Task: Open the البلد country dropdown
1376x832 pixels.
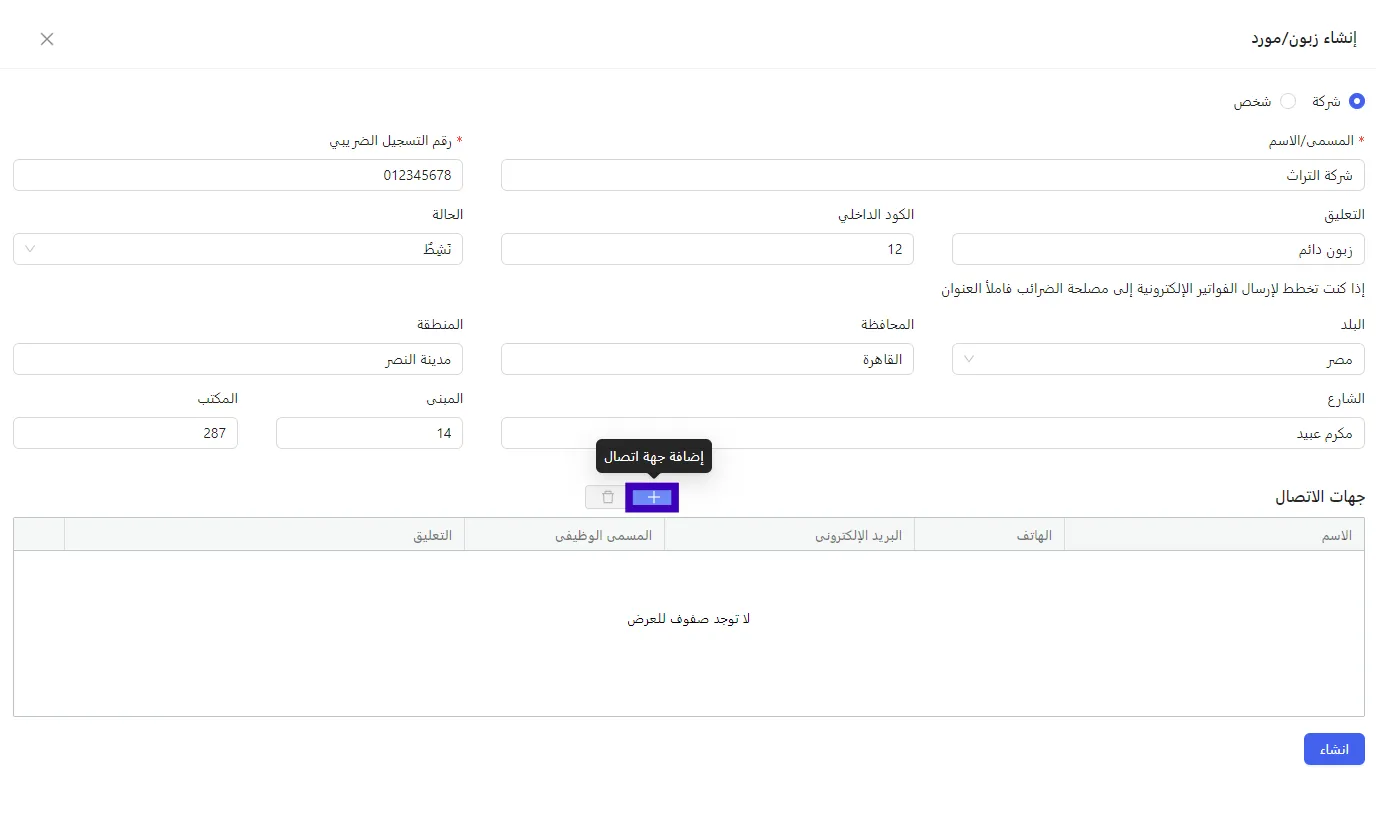Action: pos(1158,359)
